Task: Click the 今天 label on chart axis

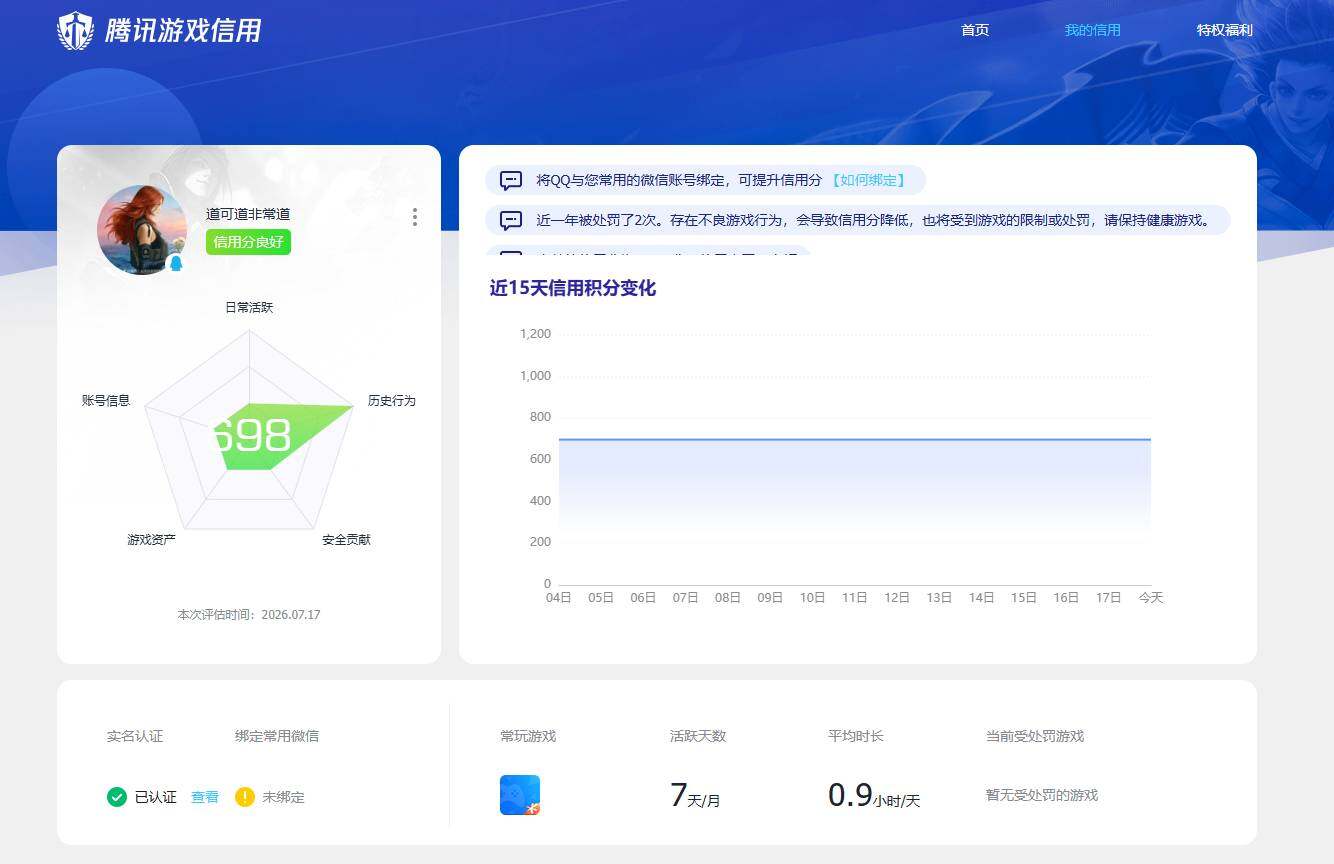Action: click(1151, 597)
